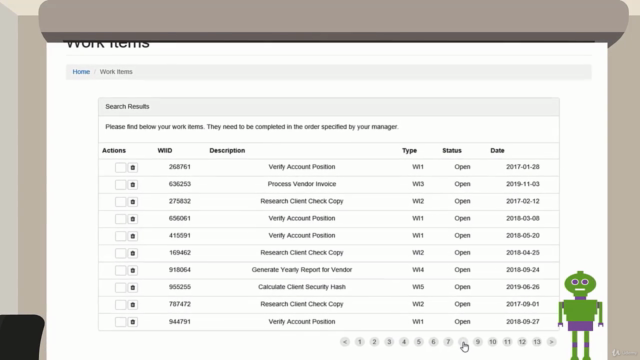Go to results page 9
Screen dimensions: 640x360
478,342
